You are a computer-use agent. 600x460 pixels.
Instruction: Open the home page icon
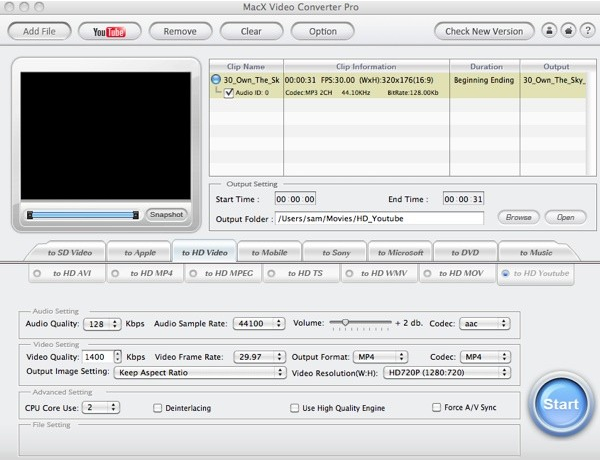tap(568, 31)
